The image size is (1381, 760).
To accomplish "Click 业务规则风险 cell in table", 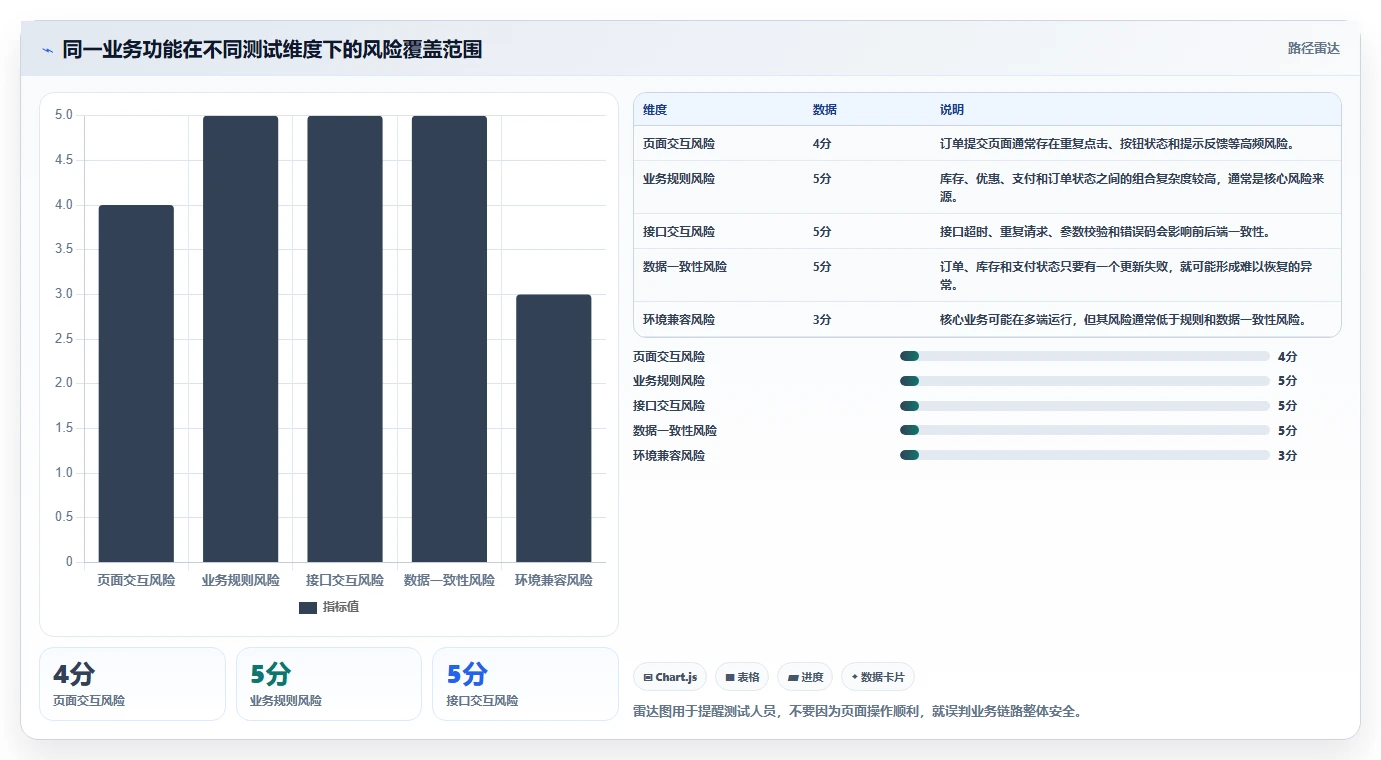I will 679,179.
